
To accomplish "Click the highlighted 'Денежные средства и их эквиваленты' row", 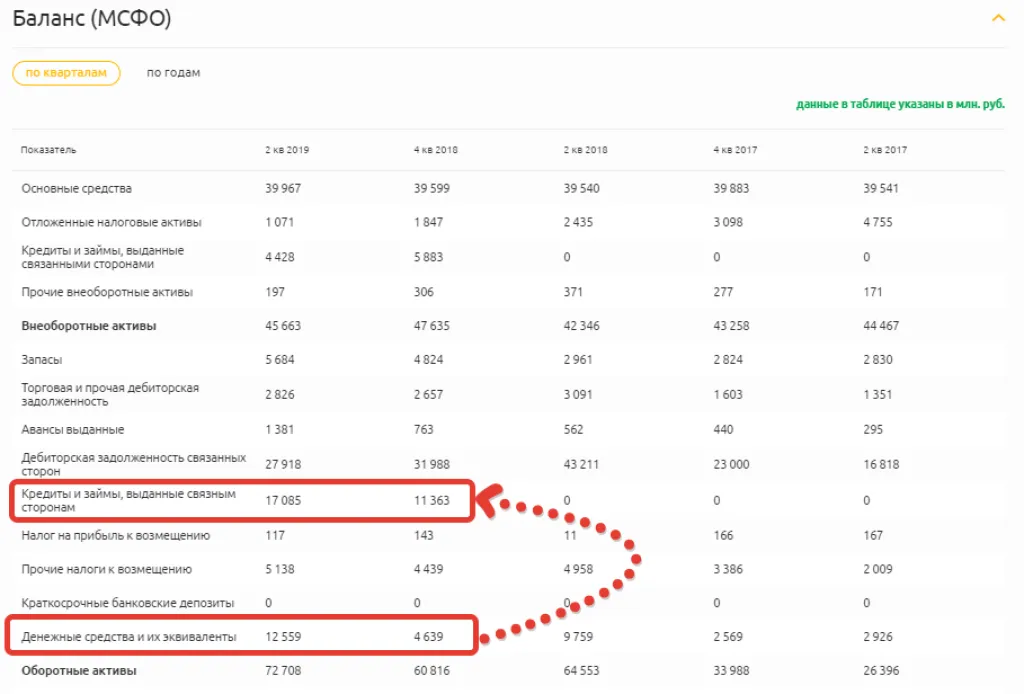I will click(129, 636).
